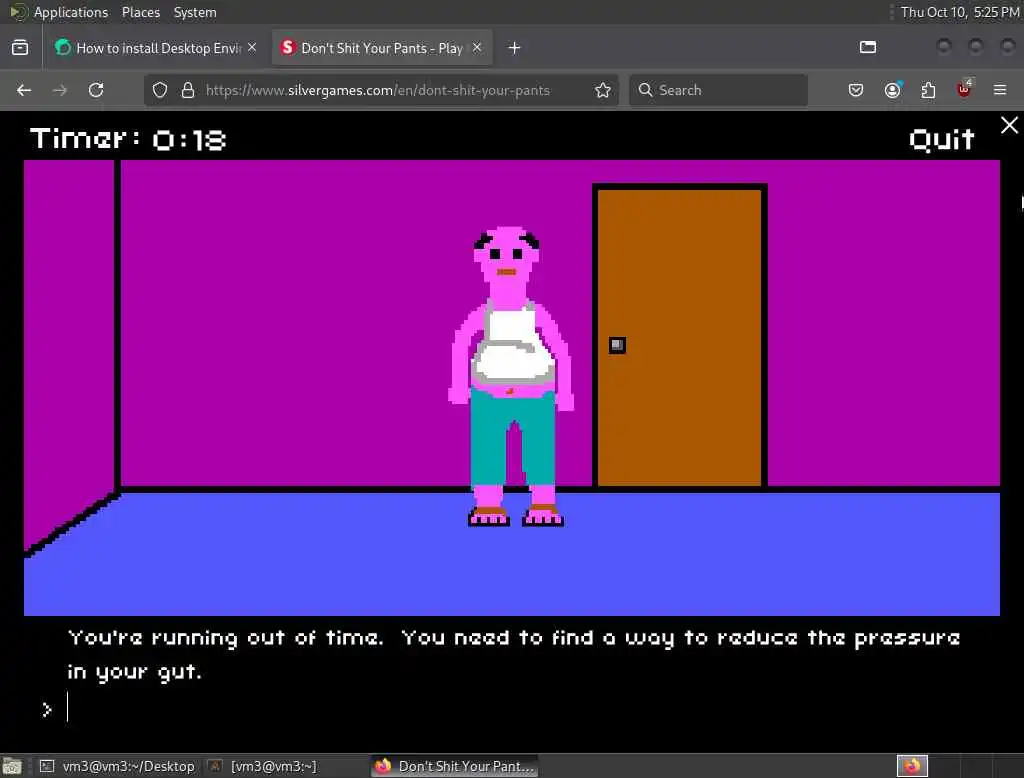Switch to vm3@vm3:~/Desktop taskbar window
Viewport: 1024px width, 778px height.
point(117,766)
